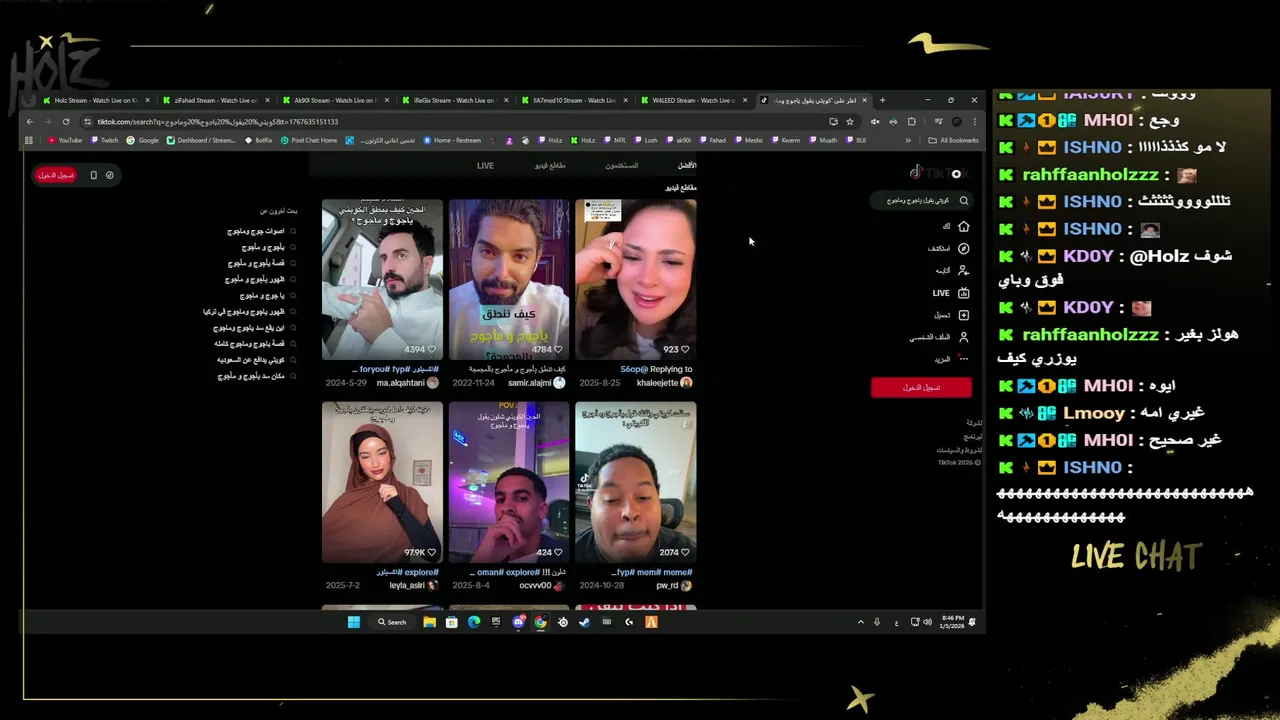Viewport: 1280px width, 720px height.
Task: Open the samir.alajmi profile link
Action: tap(529, 383)
